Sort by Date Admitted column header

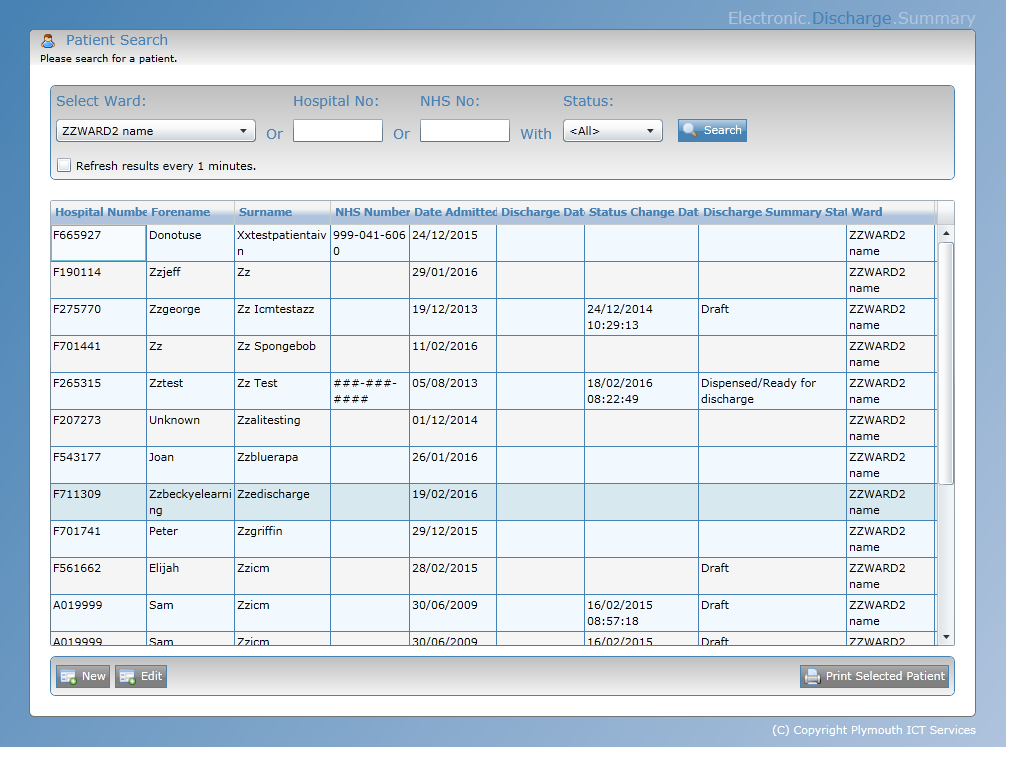453,212
